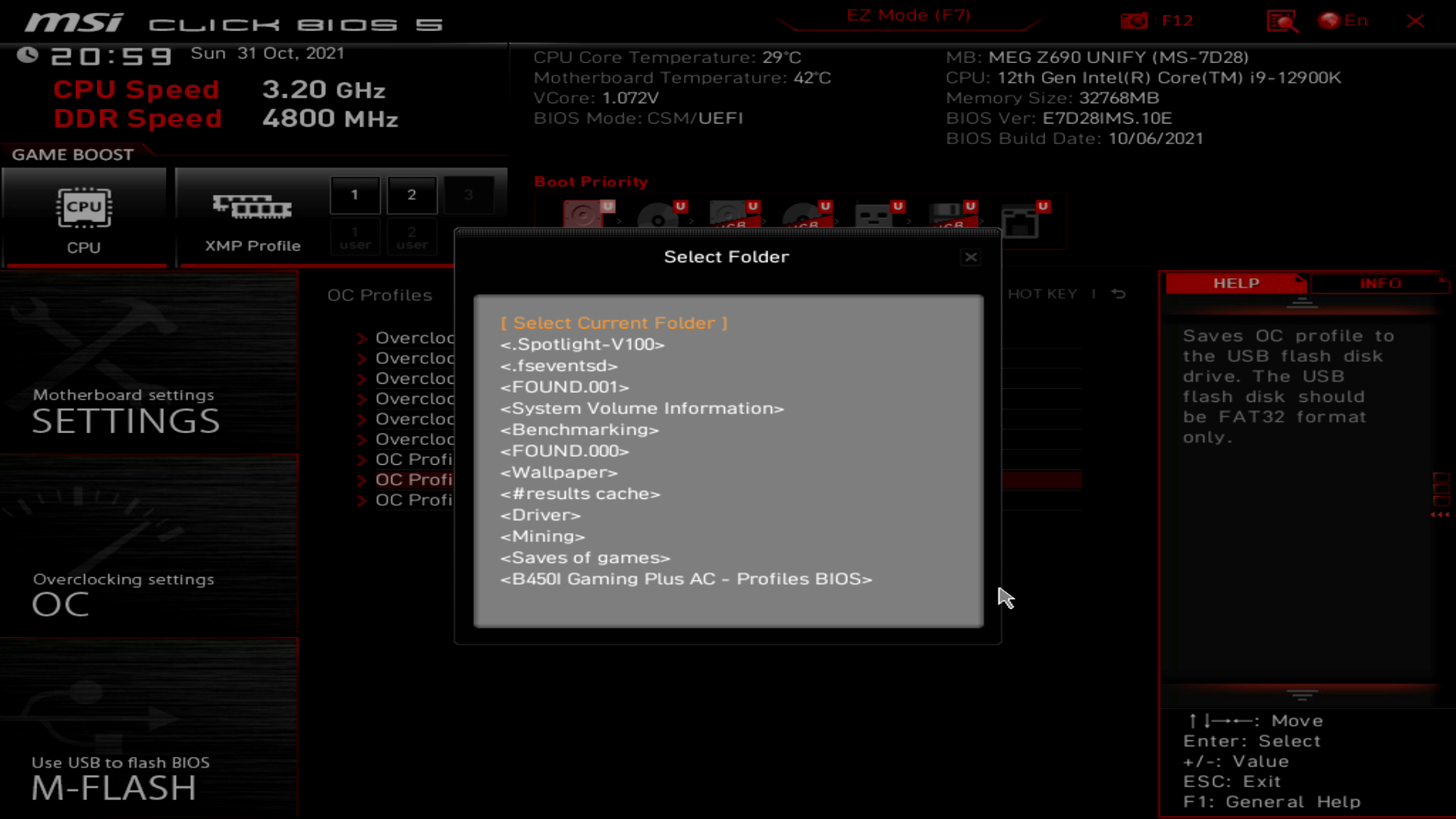Expand the Wallpaper folder

[x=558, y=472]
